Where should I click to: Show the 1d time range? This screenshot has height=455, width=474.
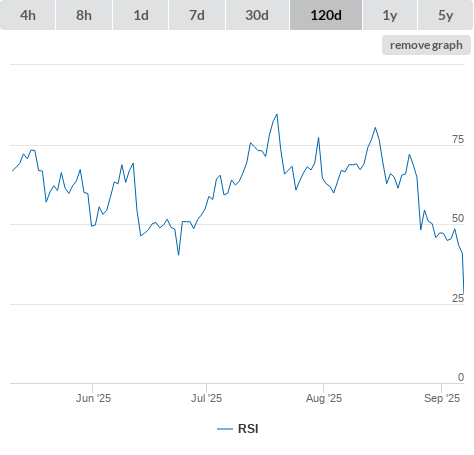(x=141, y=15)
